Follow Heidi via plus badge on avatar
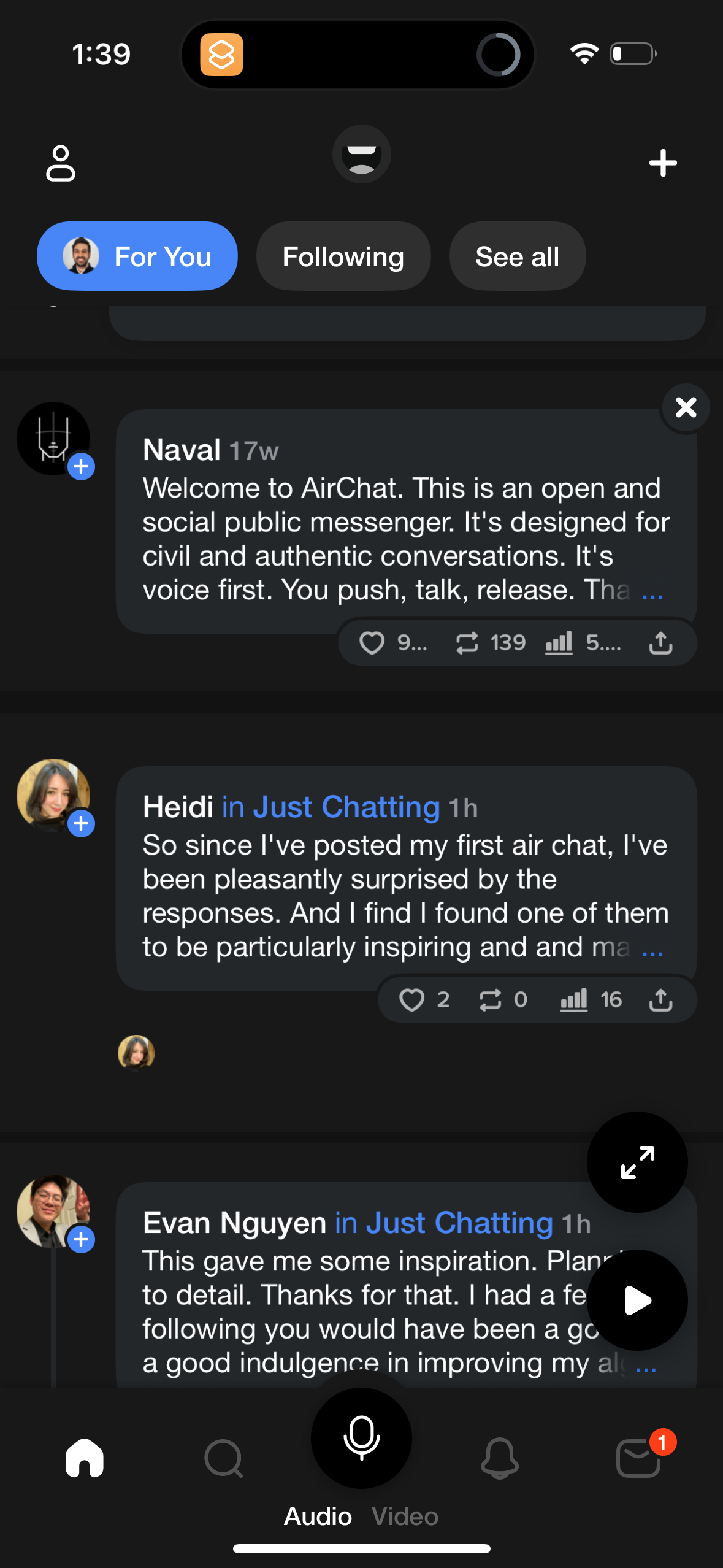 coord(81,824)
